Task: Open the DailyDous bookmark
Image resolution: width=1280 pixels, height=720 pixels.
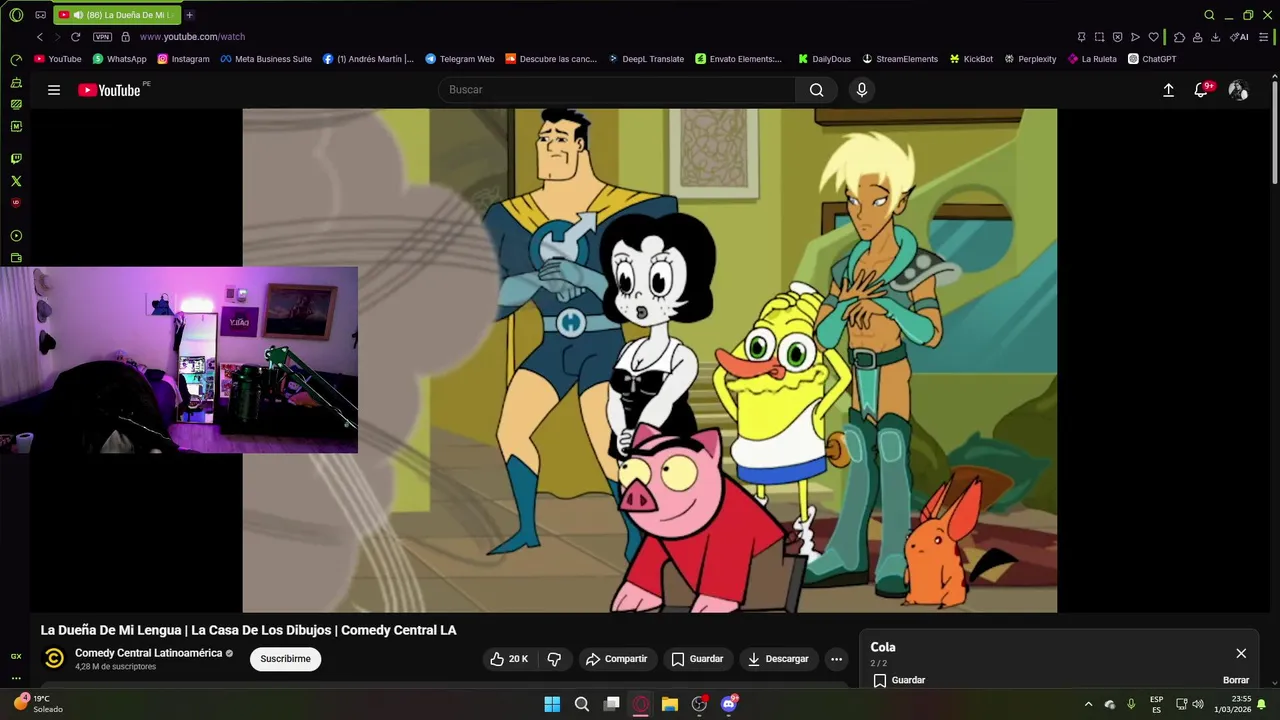Action: (x=824, y=59)
